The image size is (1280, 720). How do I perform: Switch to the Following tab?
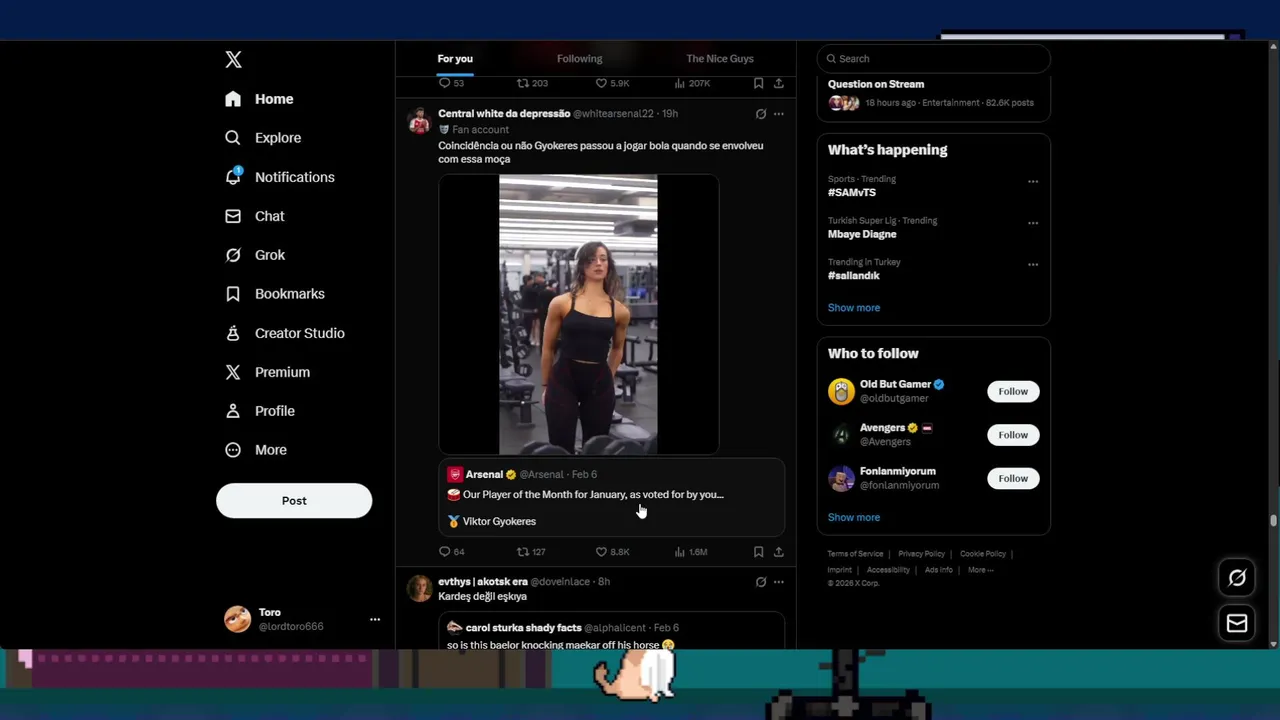click(579, 59)
